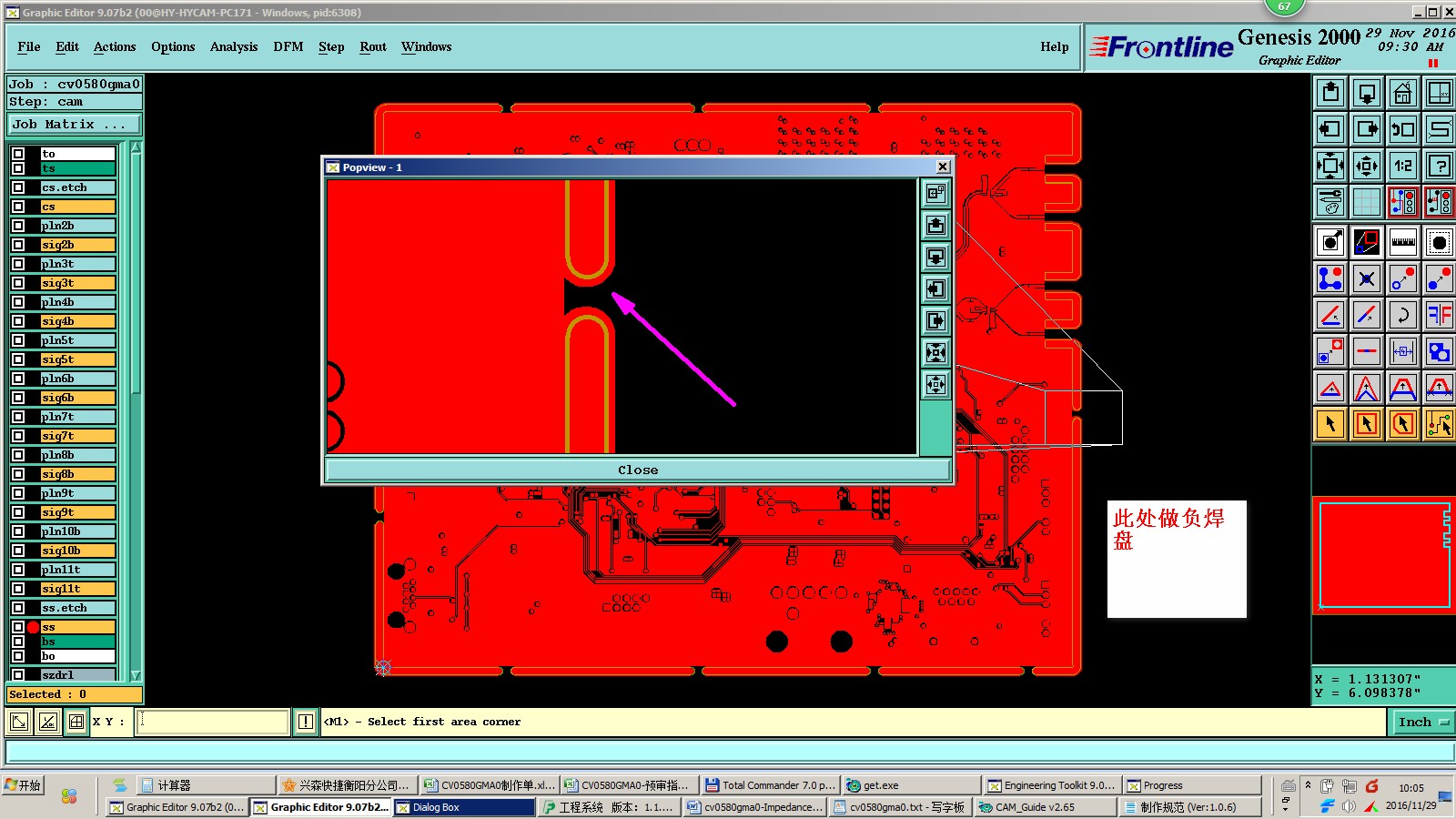Click the board overview thumbnail
This screenshot has height=819, width=1456.
point(1383,555)
